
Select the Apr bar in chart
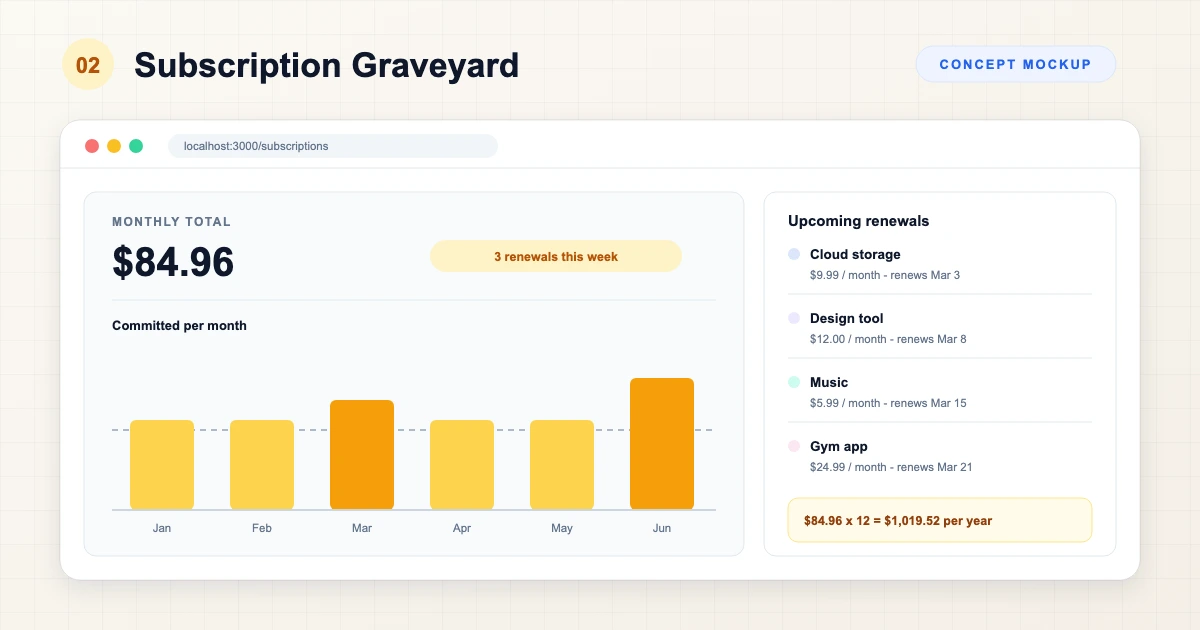coord(462,465)
